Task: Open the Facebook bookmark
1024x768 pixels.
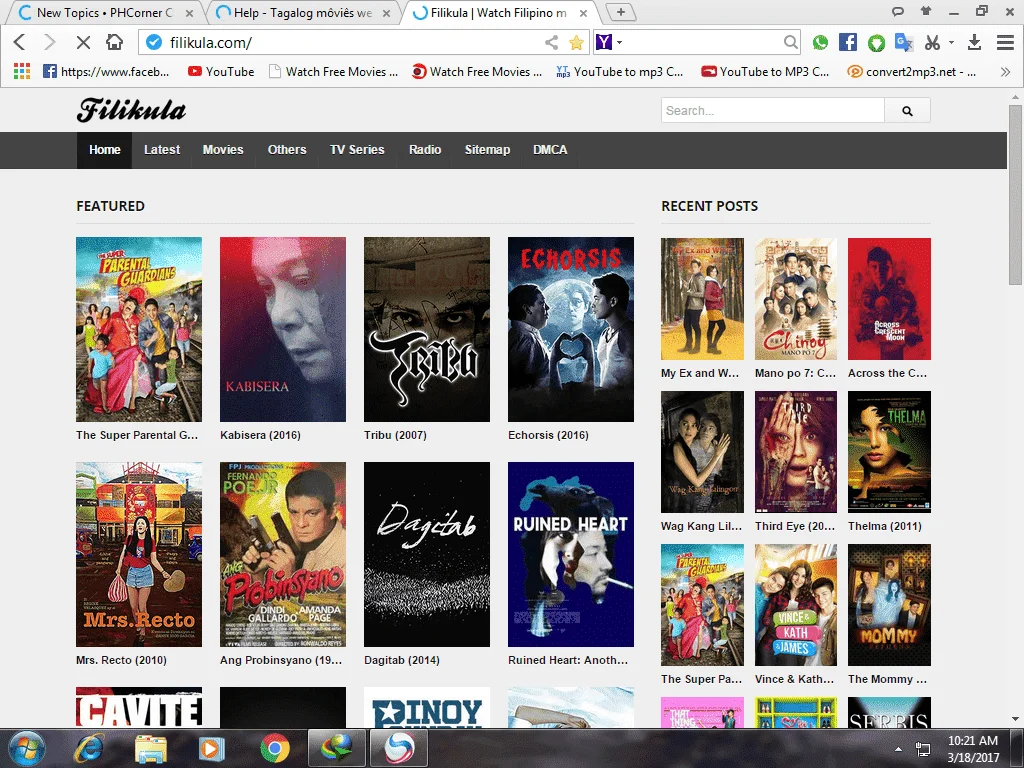Action: tap(106, 71)
